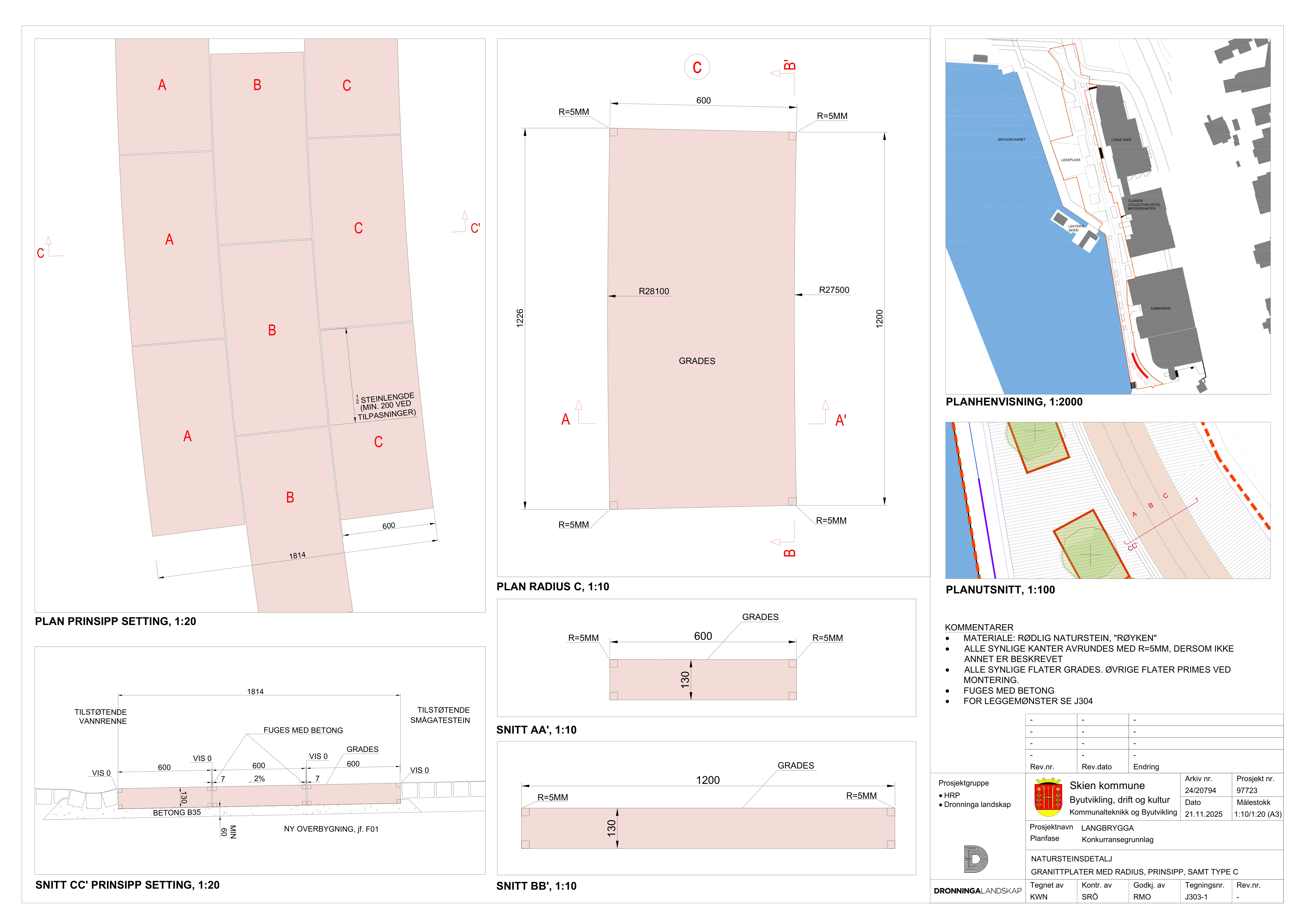Click the circled red C symbol
This screenshot has height=924, width=1307.
click(x=697, y=67)
